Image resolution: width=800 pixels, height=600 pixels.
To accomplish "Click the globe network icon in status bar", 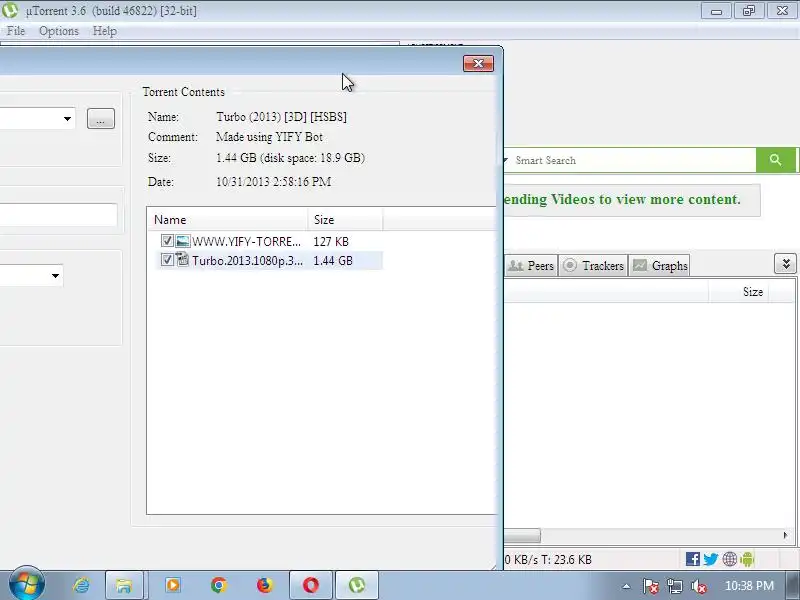I will (730, 559).
